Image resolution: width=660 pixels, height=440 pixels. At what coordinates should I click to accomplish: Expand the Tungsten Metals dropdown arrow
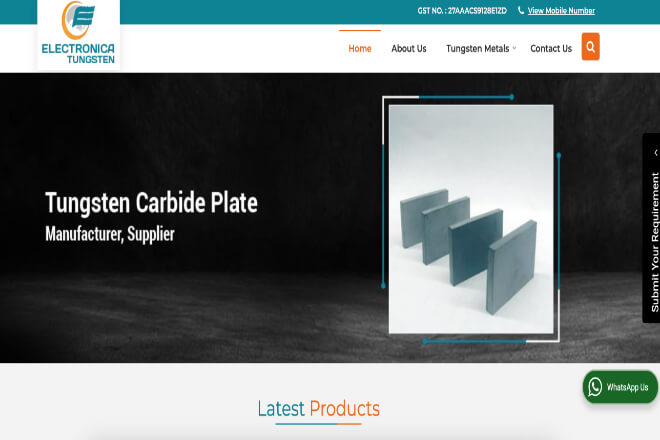[514, 48]
